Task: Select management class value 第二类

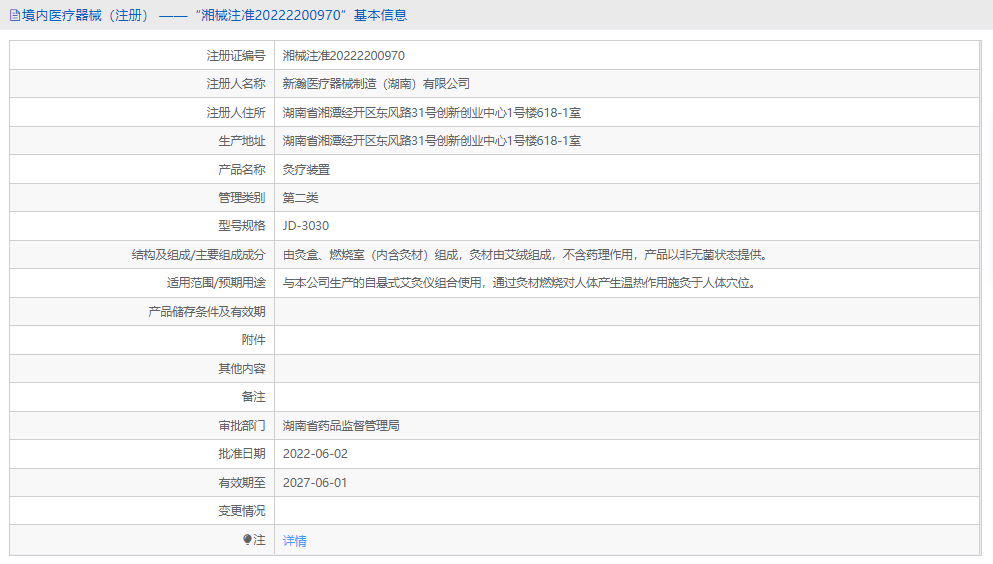Action: click(300, 197)
